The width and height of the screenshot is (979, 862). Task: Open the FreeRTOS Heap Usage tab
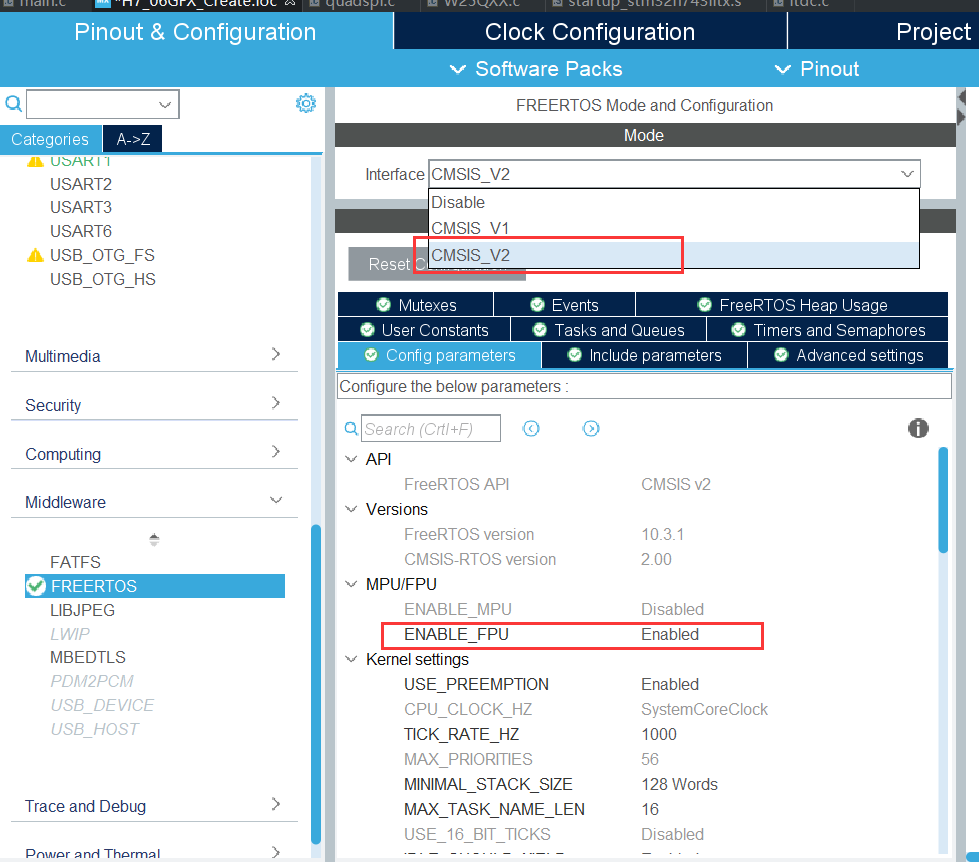click(x=792, y=305)
